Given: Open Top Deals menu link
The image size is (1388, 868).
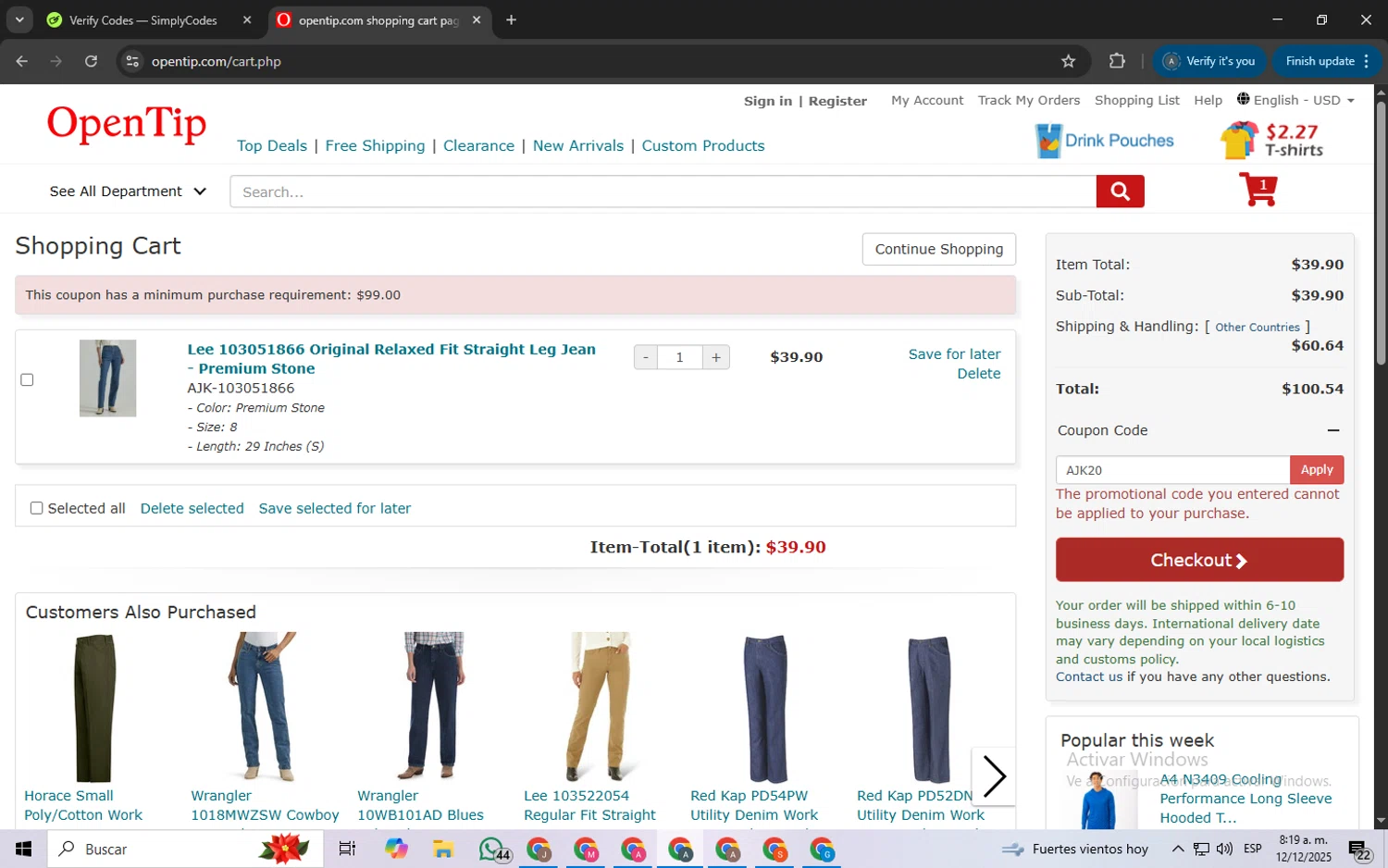Looking at the screenshot, I should [272, 145].
